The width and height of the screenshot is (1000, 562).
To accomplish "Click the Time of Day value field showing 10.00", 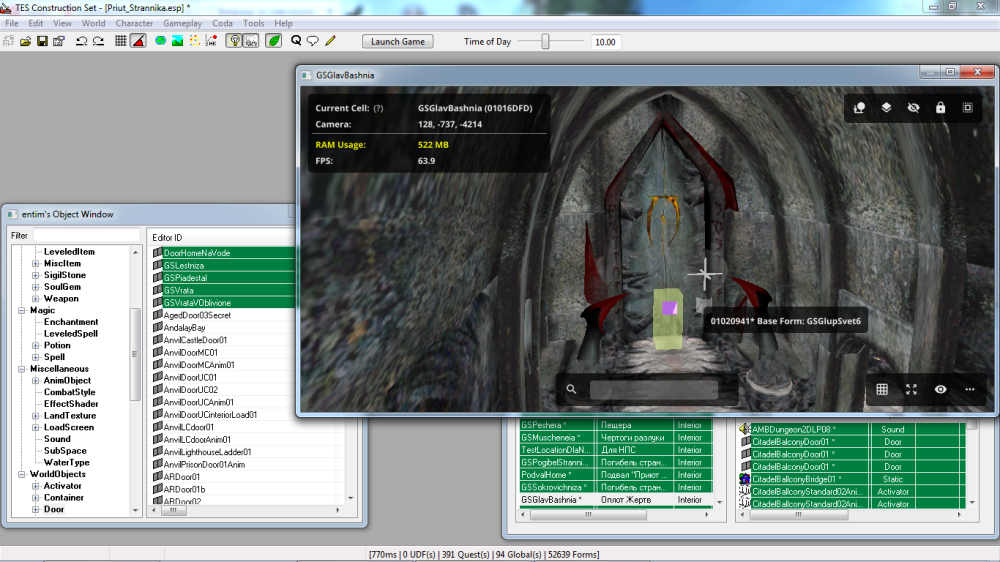I will (x=605, y=42).
